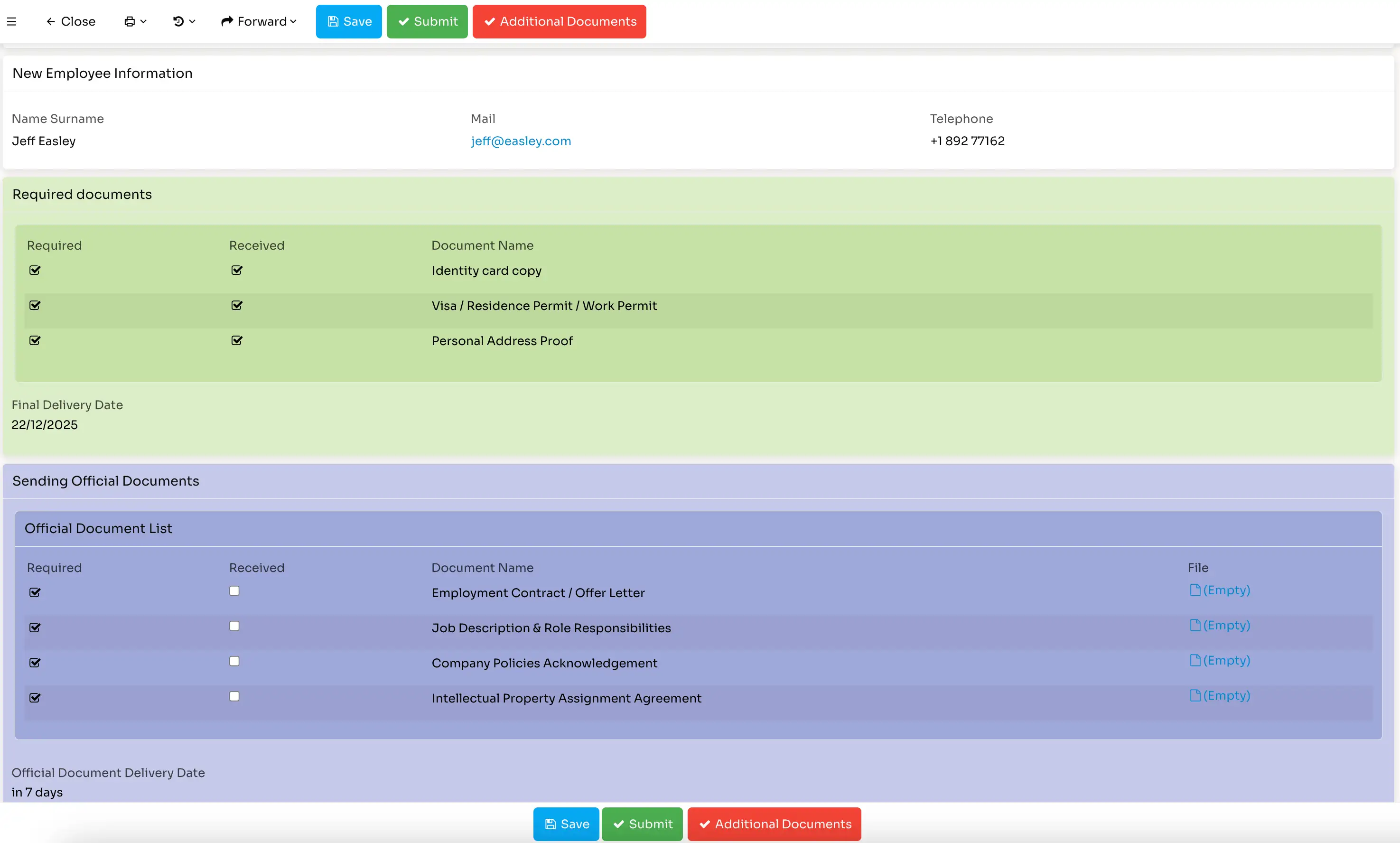Viewport: 1400px width, 843px height.
Task: Click the Forward arrow icon
Action: pyautogui.click(x=227, y=21)
